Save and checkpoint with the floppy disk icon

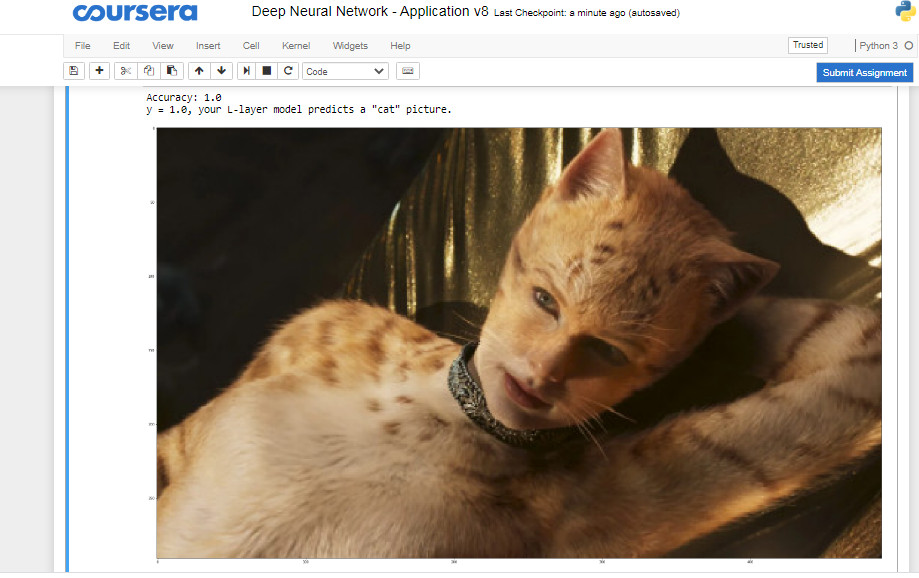pyautogui.click(x=74, y=71)
